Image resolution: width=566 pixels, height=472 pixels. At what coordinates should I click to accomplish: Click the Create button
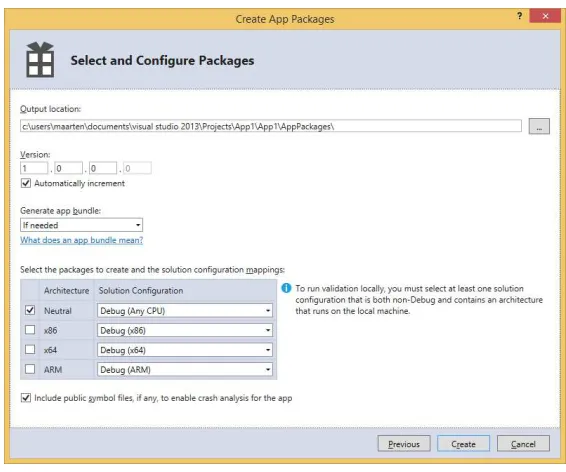pyautogui.click(x=463, y=443)
